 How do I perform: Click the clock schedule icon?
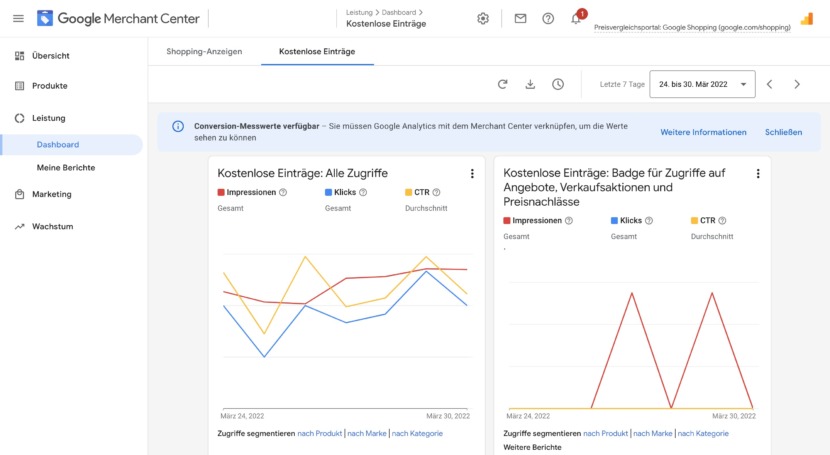558,84
